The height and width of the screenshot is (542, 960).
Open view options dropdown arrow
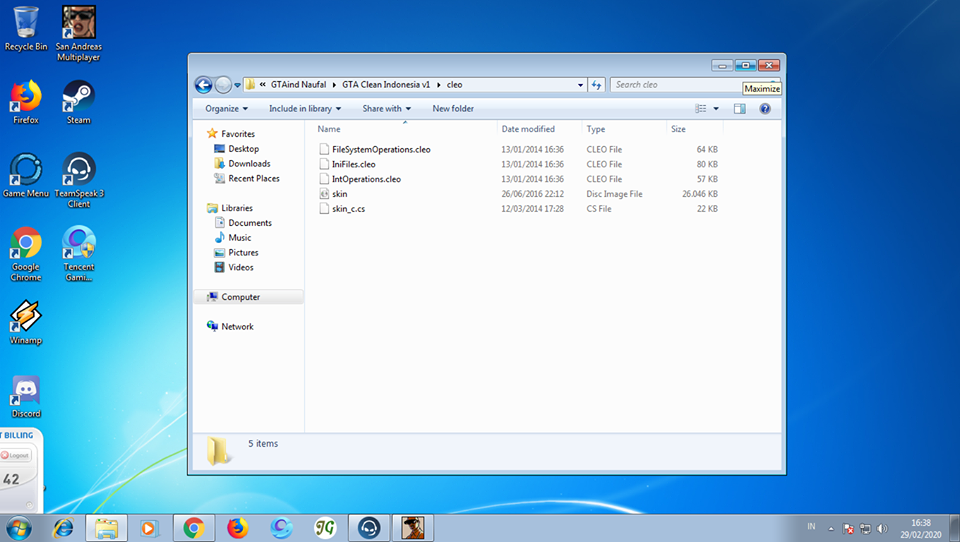tap(716, 108)
